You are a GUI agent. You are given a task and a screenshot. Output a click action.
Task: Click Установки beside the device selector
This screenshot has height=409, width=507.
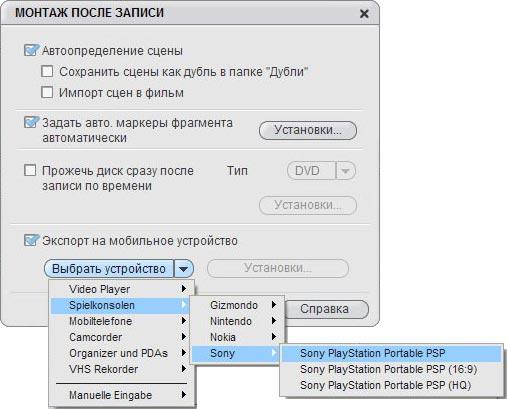click(278, 268)
